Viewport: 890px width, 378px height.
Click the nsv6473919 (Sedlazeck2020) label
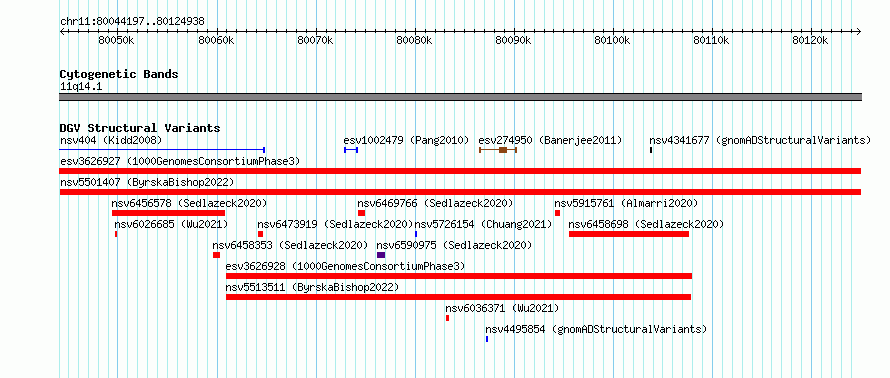335,224
